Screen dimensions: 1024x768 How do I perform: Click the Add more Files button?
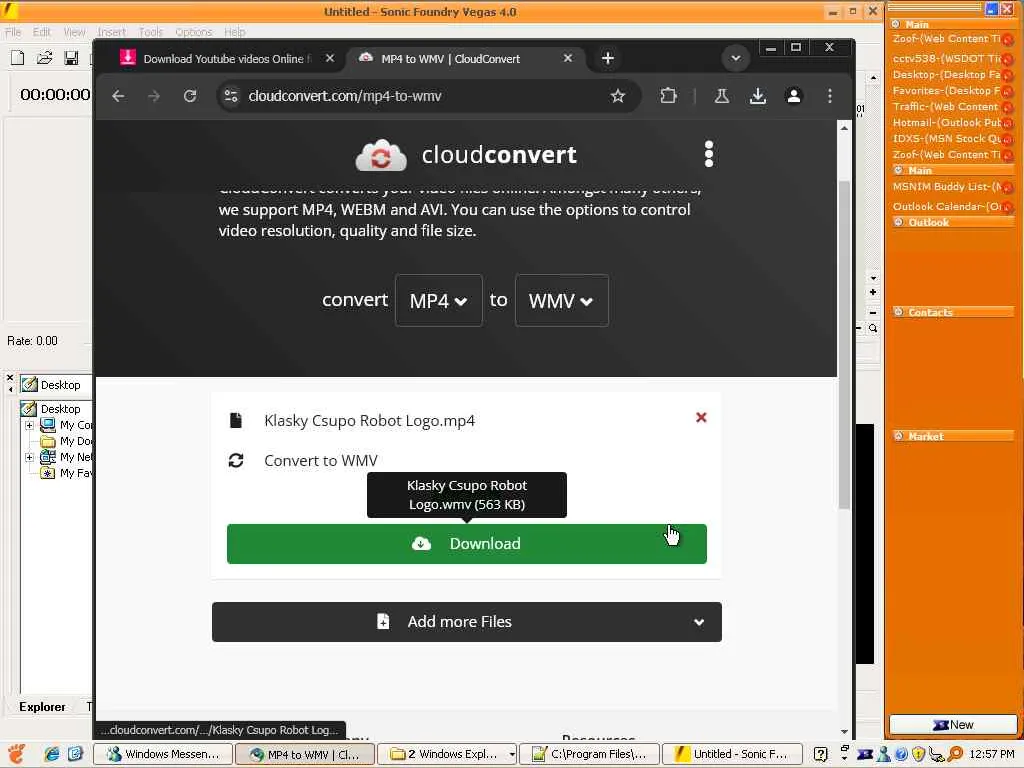[x=467, y=622]
